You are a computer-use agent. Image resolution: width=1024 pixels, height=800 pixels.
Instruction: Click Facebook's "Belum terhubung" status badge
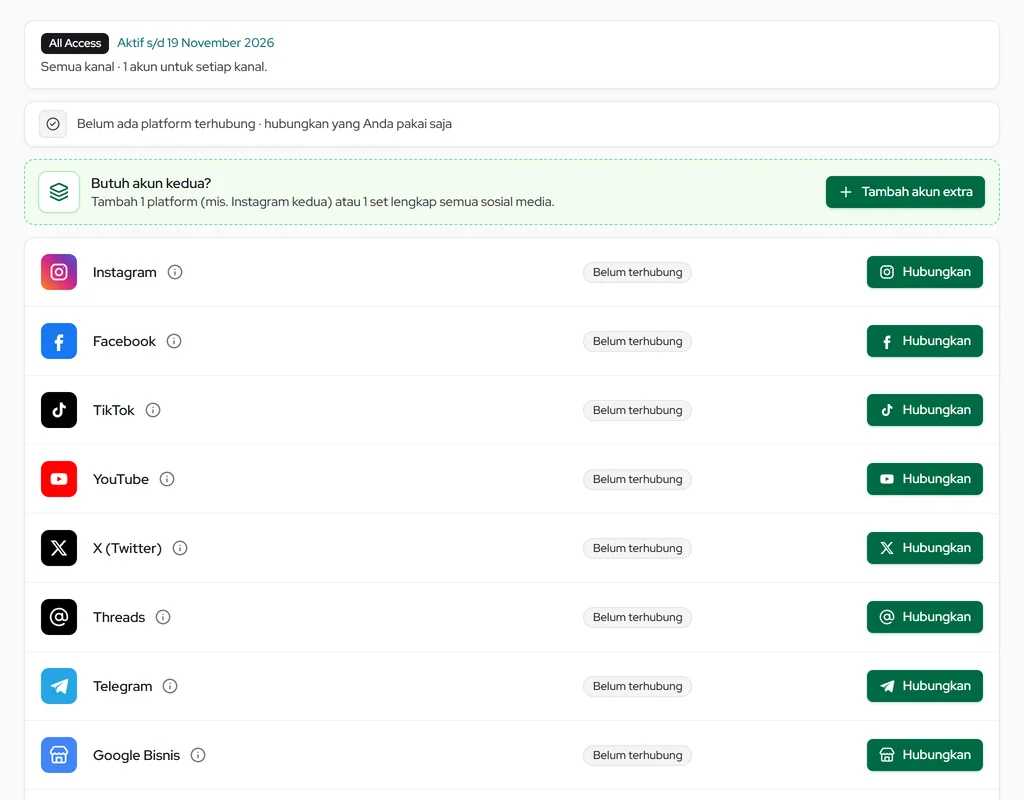637,341
